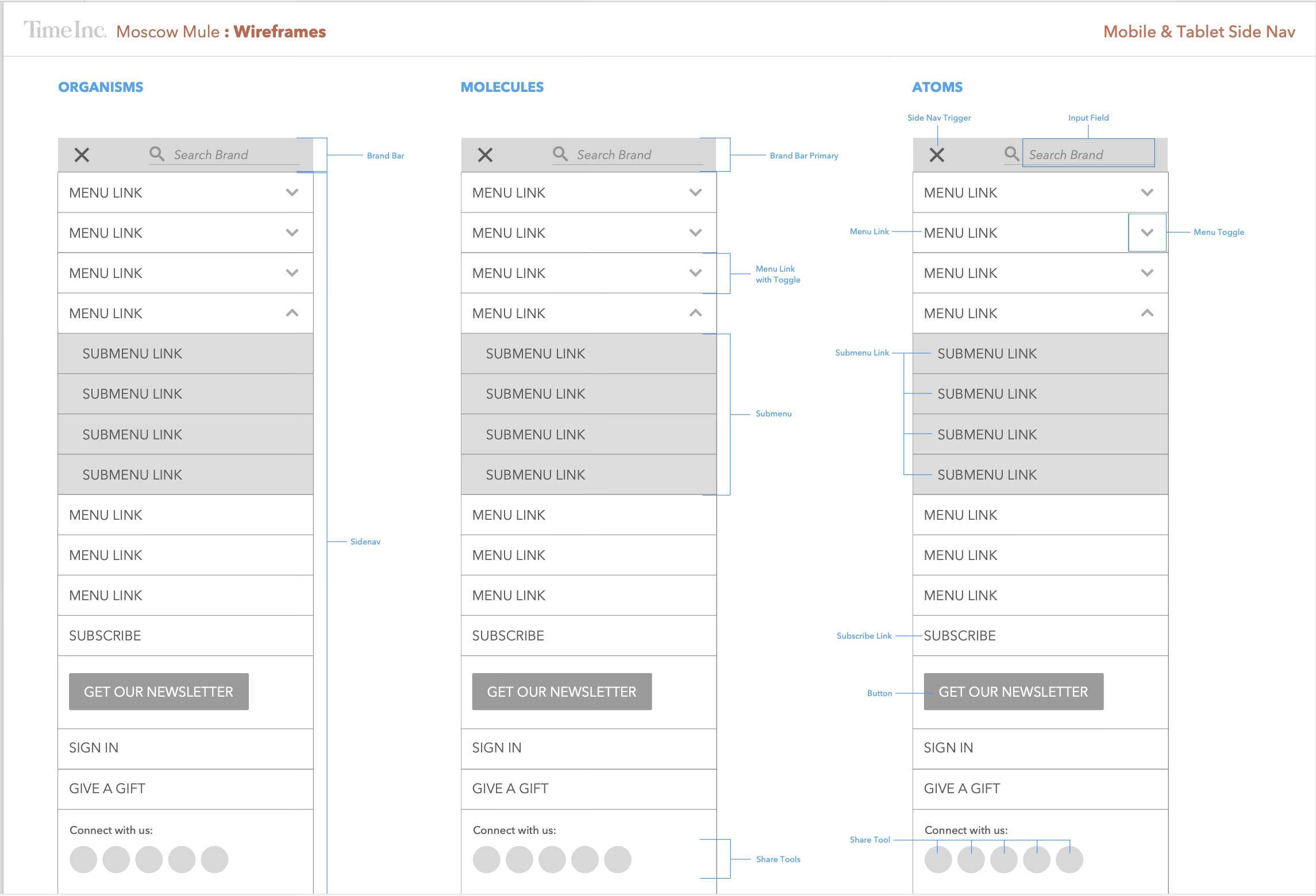Click the Time Inc. logo in header

65,30
